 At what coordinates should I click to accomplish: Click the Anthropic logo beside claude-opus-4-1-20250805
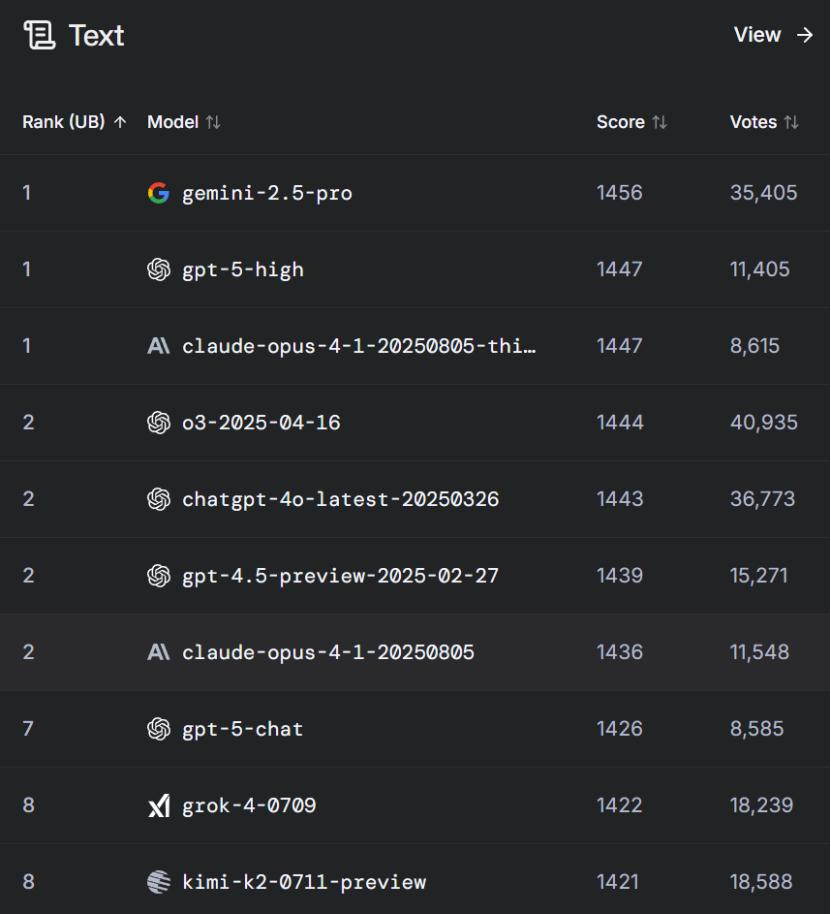click(158, 652)
